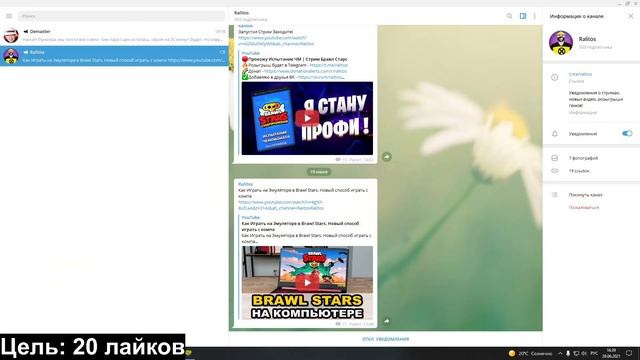Open the taskbar clock and calendar
640x360 pixels.
(x=611, y=353)
